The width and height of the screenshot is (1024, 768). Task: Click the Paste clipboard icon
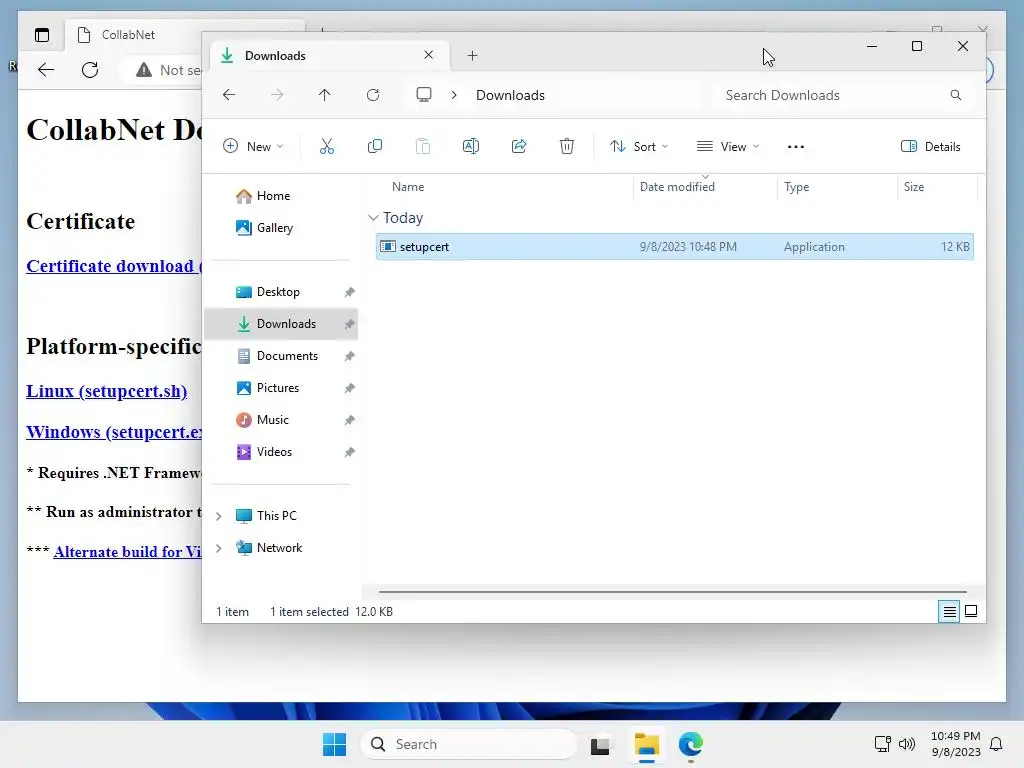(423, 146)
